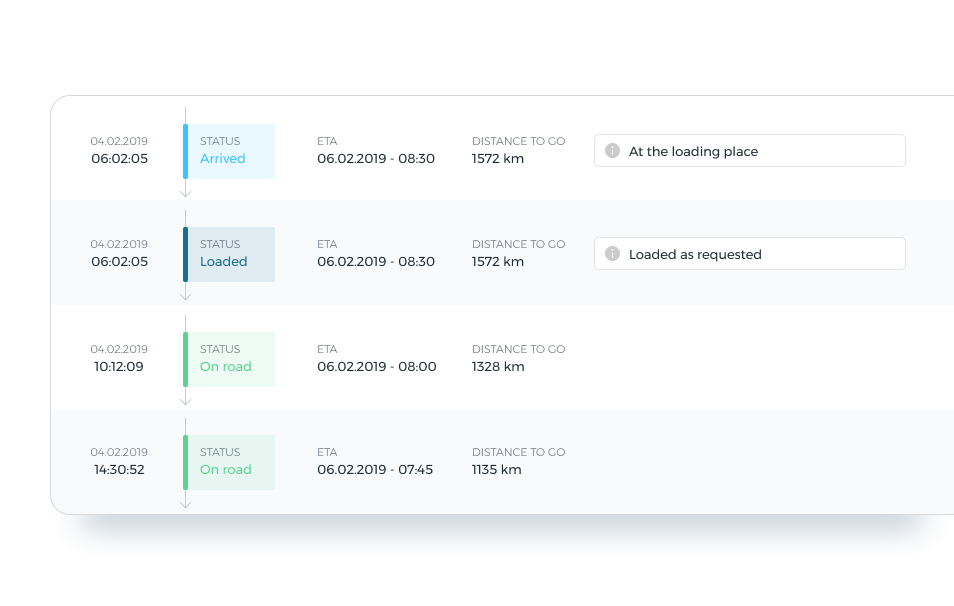Click the 1328 km distance to go

(x=498, y=367)
